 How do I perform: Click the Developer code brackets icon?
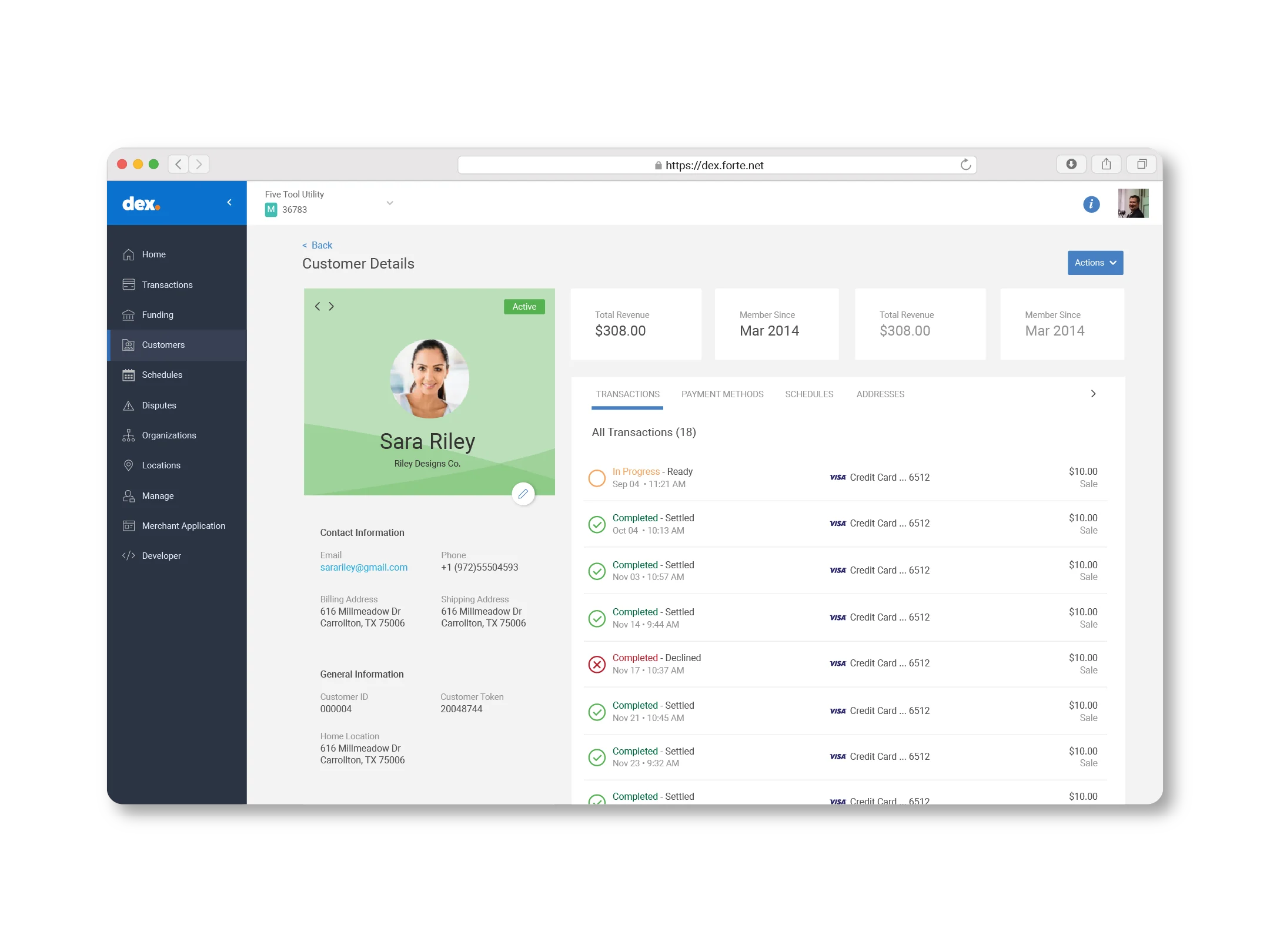click(x=128, y=556)
